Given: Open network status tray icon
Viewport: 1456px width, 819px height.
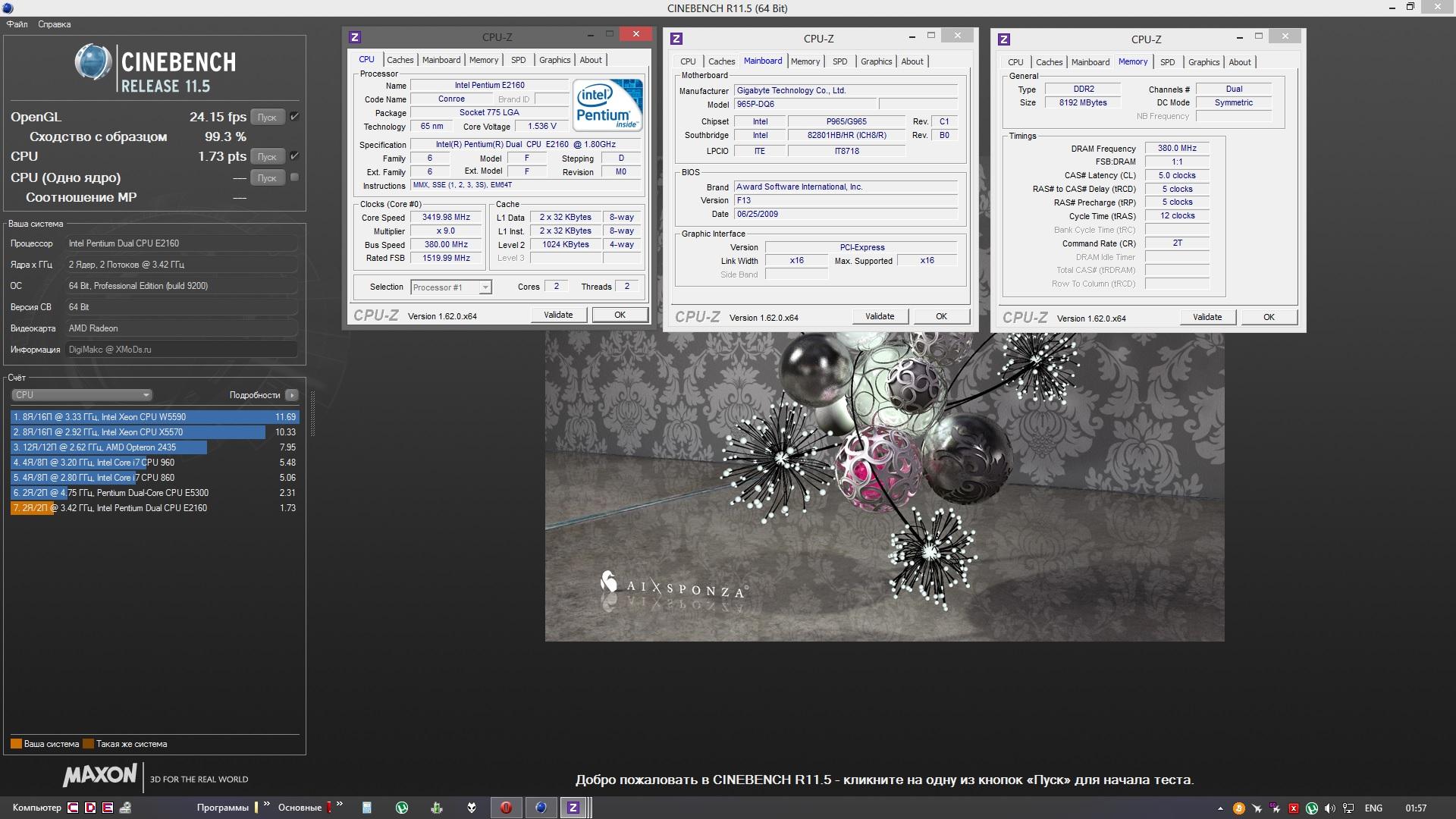Looking at the screenshot, I should 1348,808.
